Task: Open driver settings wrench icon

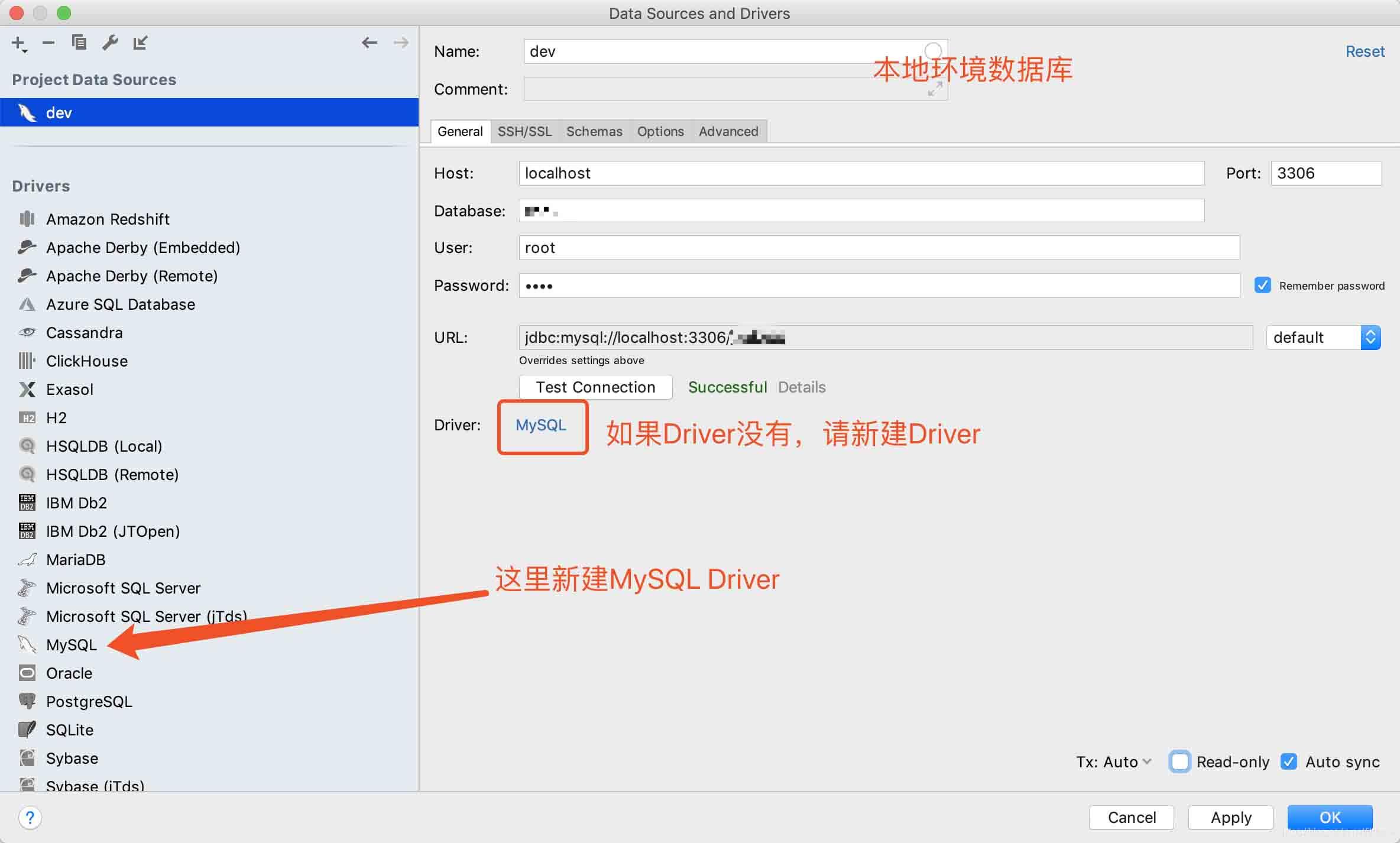Action: pyautogui.click(x=110, y=43)
